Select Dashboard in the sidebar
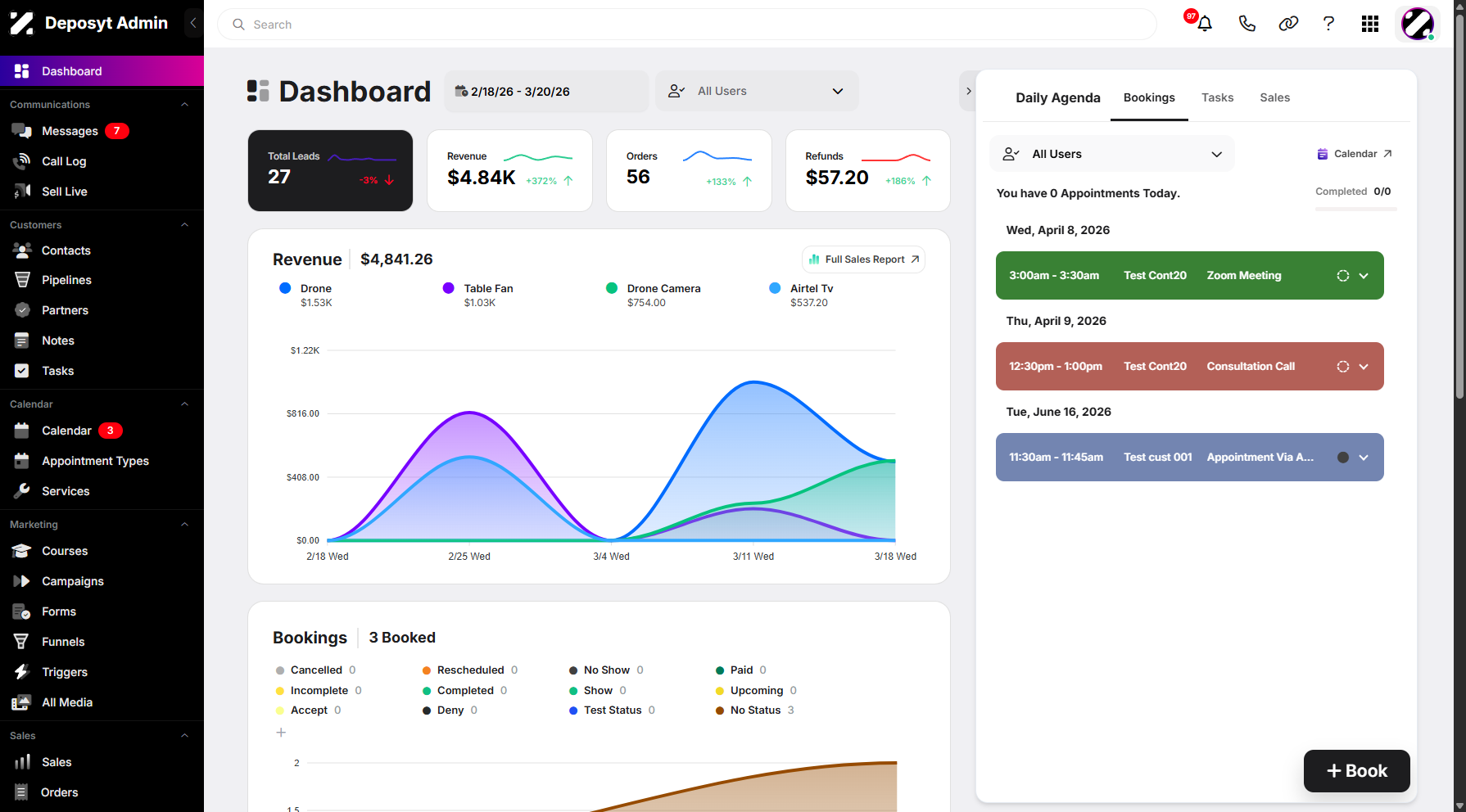Viewport: 1466px width, 812px height. [102, 71]
